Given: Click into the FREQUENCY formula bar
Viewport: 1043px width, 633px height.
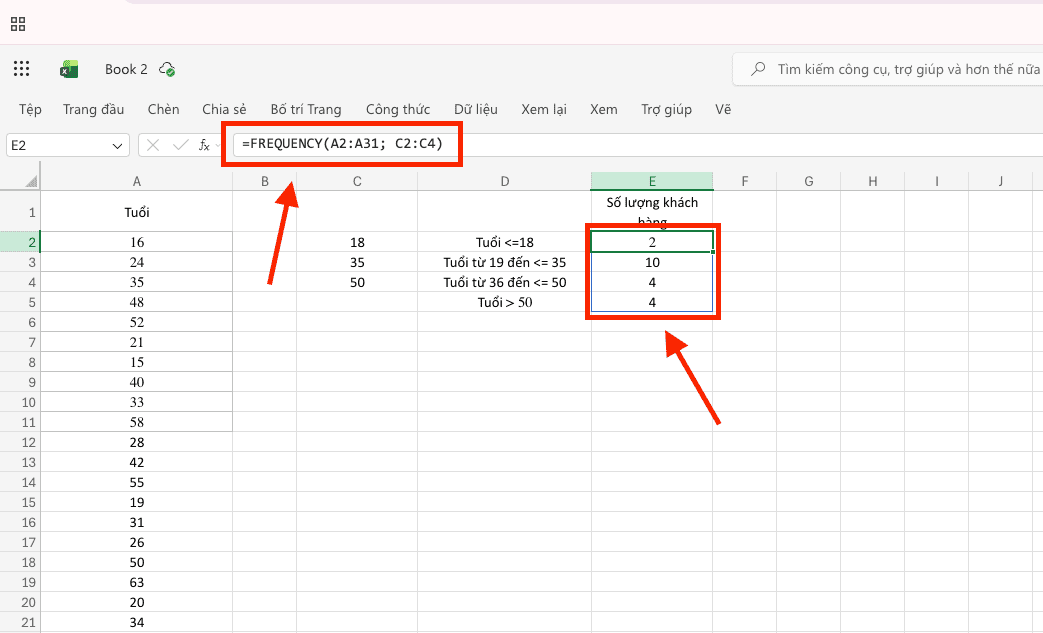Looking at the screenshot, I should 637,144.
